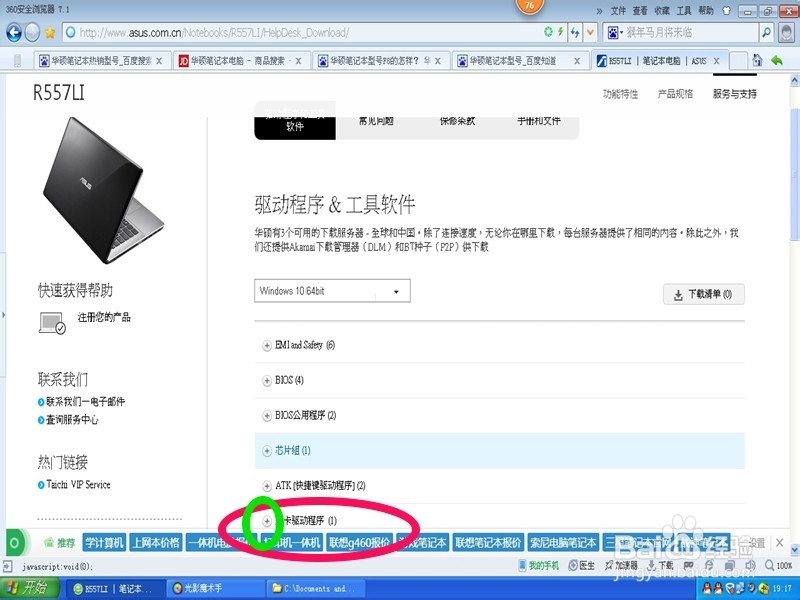Click the 查询服务中心 link
The width and height of the screenshot is (800, 600).
(72, 420)
